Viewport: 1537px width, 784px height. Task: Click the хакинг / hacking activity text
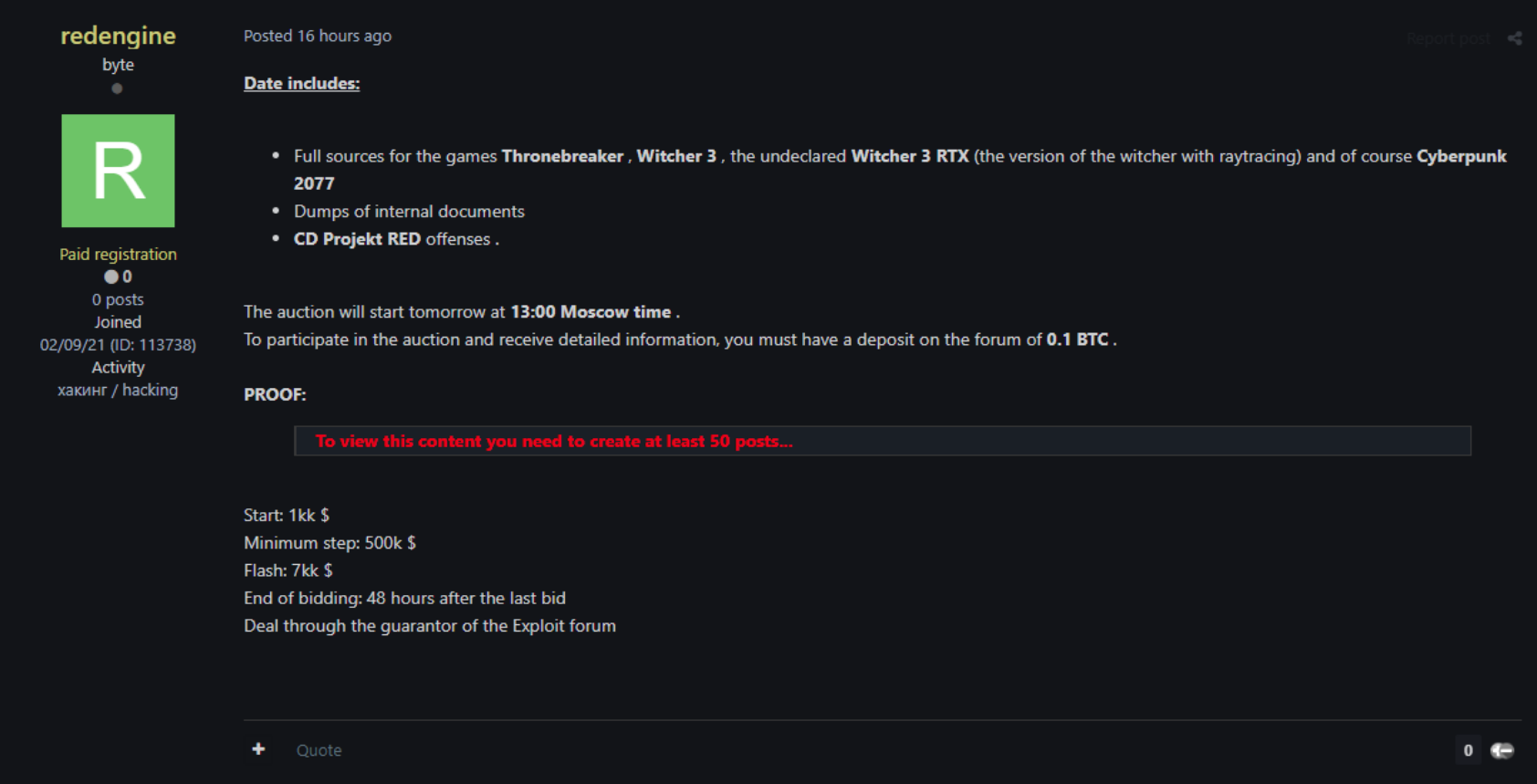click(118, 390)
